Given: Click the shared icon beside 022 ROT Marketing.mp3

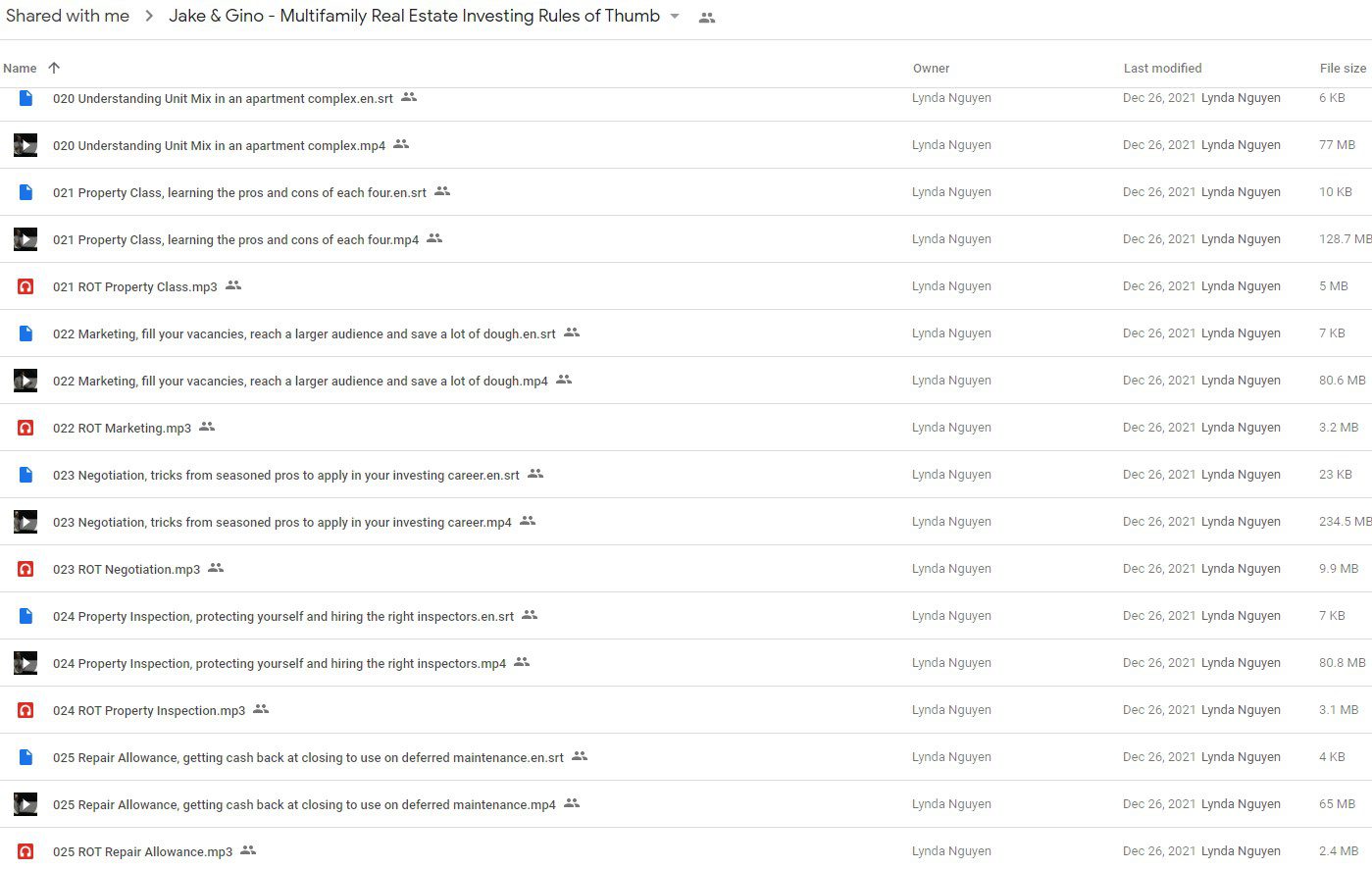Looking at the screenshot, I should (x=207, y=427).
